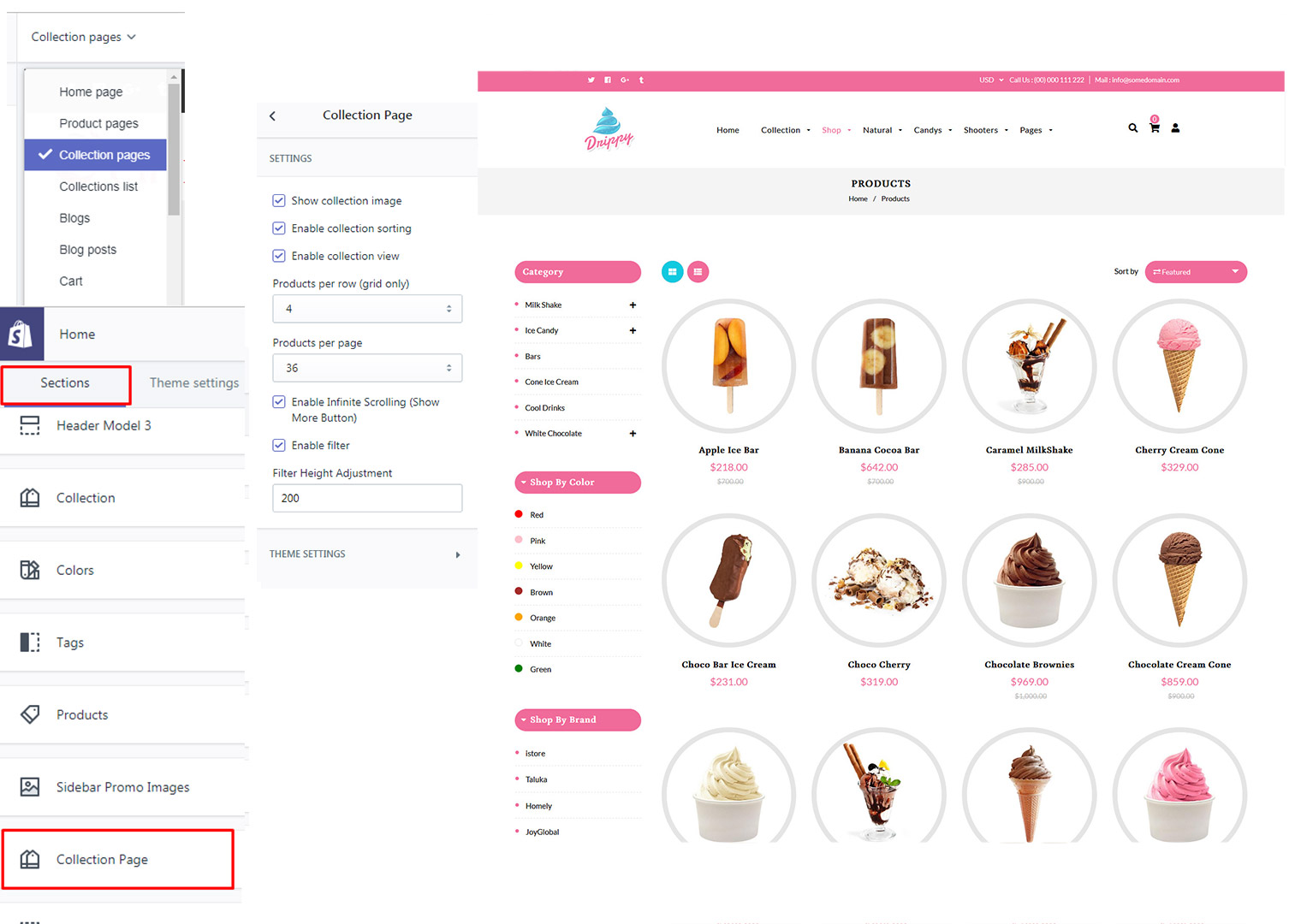Disable Enable Infinite Scrolling option

tap(278, 401)
